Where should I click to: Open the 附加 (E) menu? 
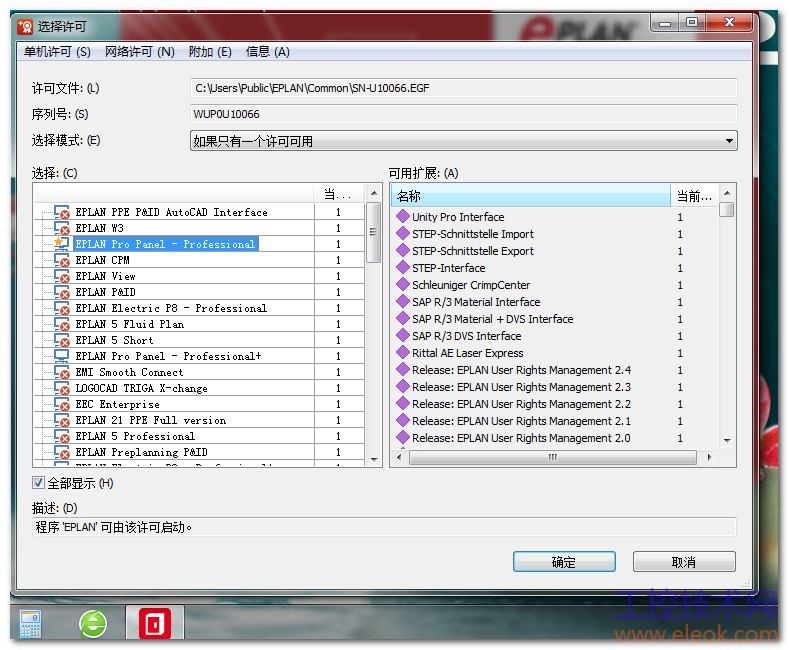pyautogui.click(x=210, y=52)
